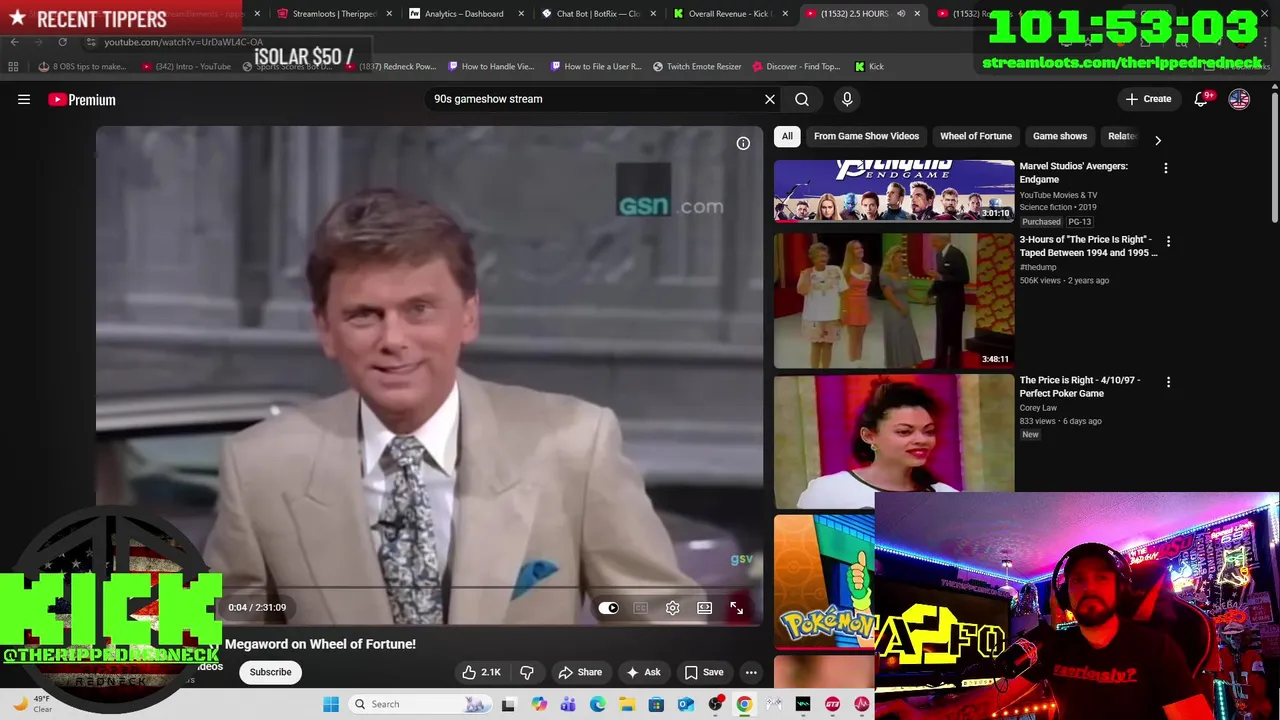This screenshot has width=1280, height=720.
Task: Clear the search box with the X
Action: click(770, 99)
